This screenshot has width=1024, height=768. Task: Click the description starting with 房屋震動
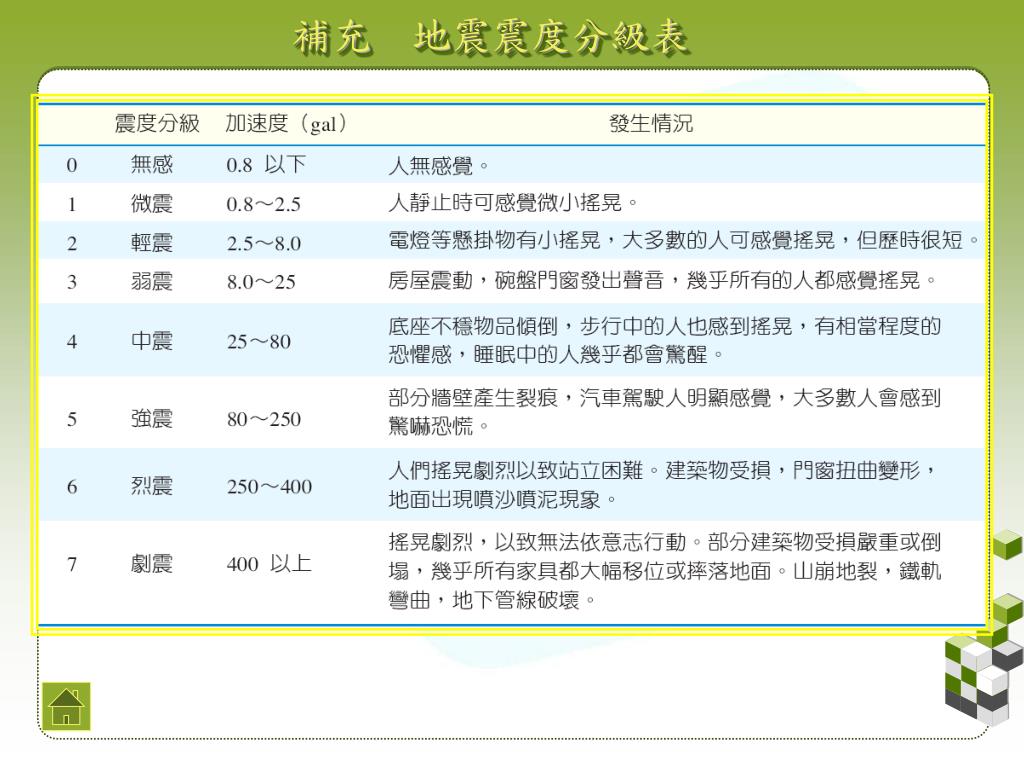tap(662, 280)
